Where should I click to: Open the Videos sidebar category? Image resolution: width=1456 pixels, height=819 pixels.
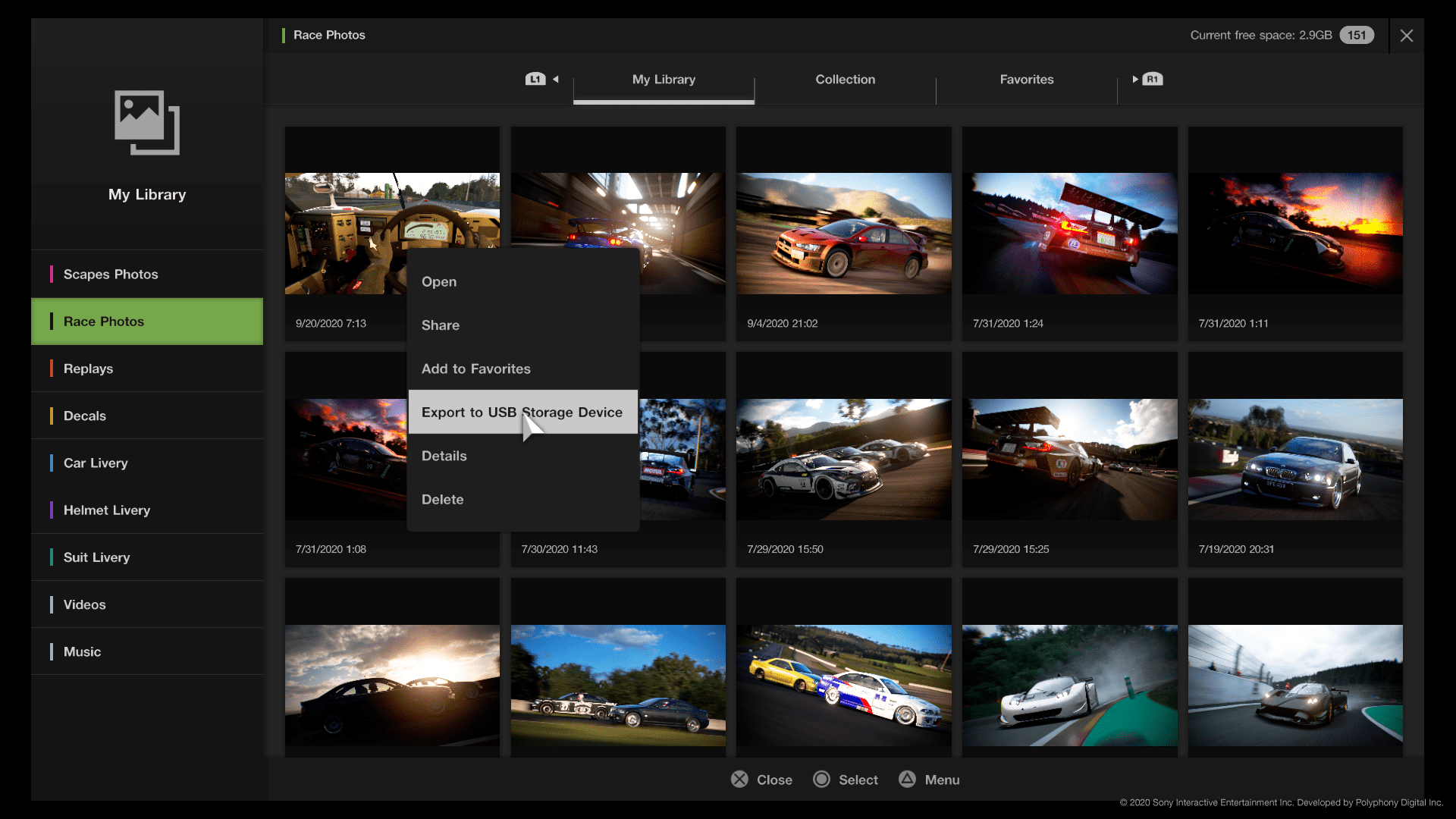point(147,604)
